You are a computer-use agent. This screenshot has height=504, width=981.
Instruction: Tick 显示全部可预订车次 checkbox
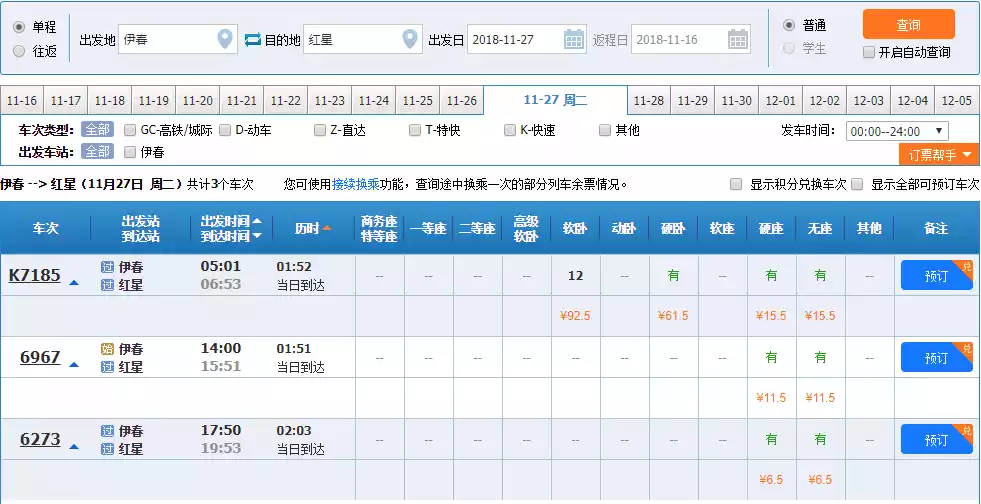pyautogui.click(x=857, y=184)
